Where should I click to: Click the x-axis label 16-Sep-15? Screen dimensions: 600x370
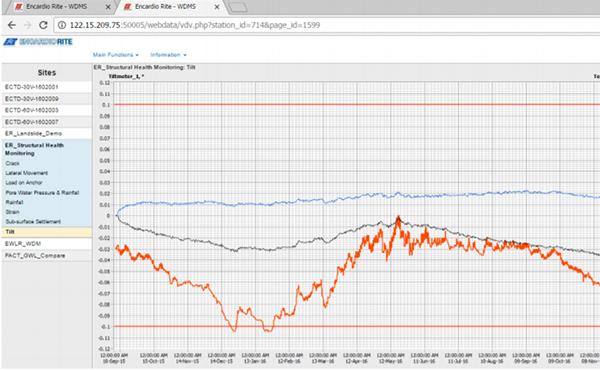click(x=114, y=358)
